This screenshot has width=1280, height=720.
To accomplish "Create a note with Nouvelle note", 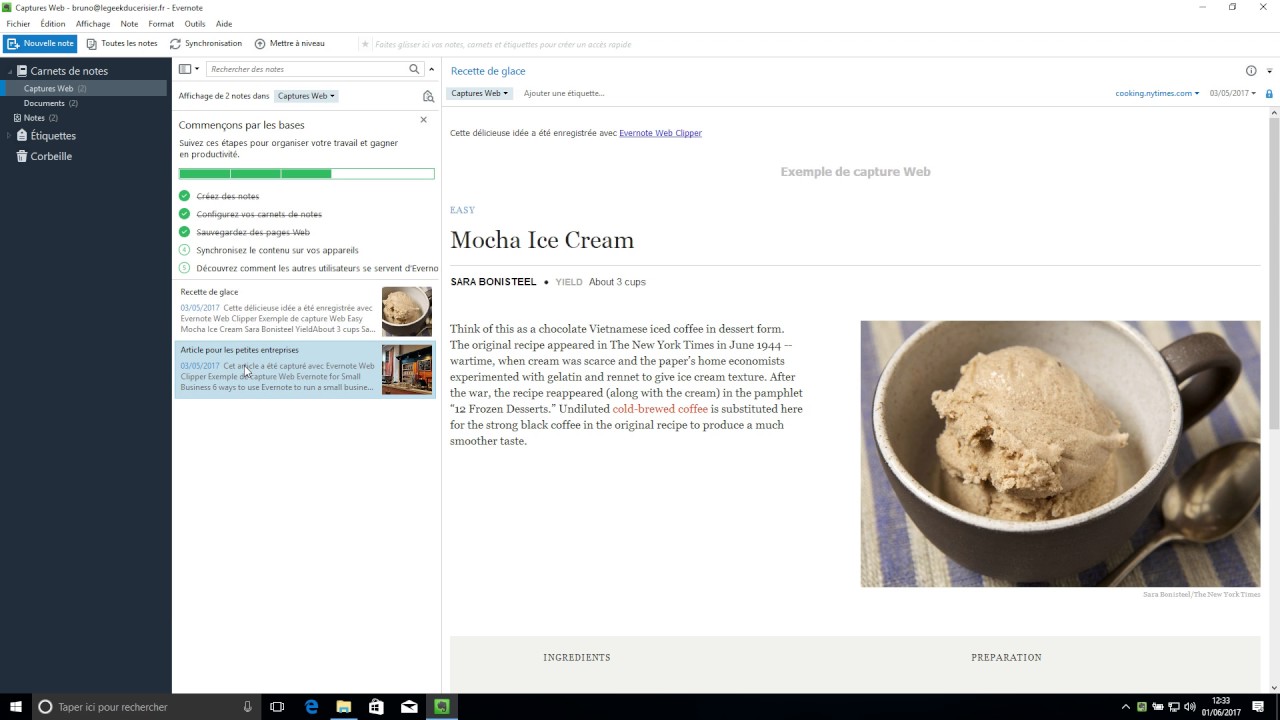I will click(x=40, y=44).
